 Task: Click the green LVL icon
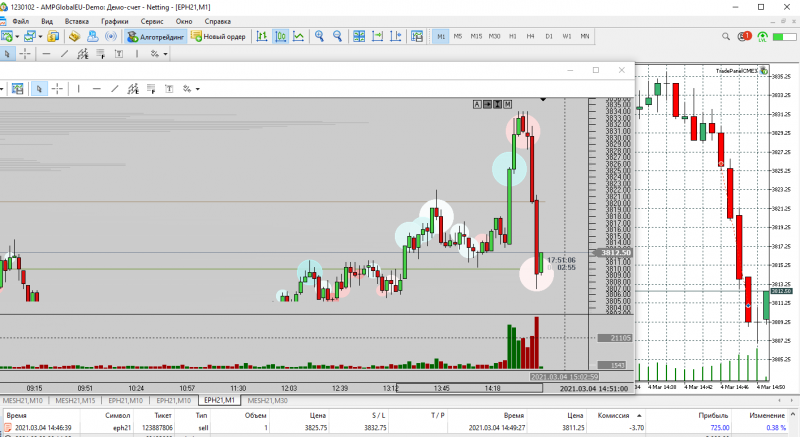(762, 37)
